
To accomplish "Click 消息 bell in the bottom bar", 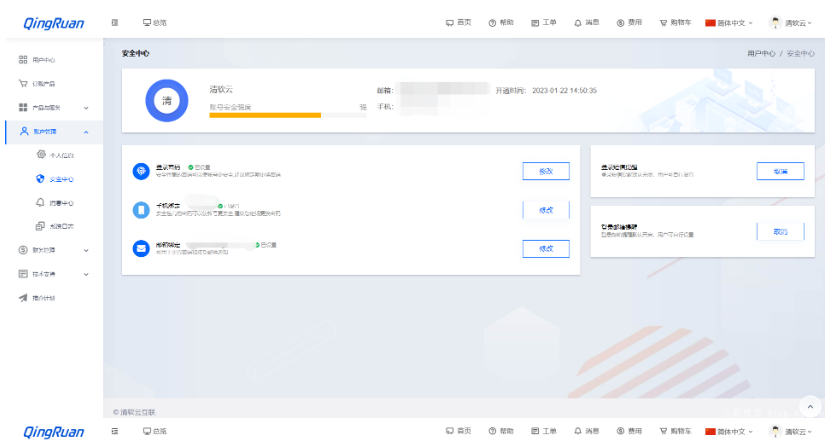I will pyautogui.click(x=586, y=431).
